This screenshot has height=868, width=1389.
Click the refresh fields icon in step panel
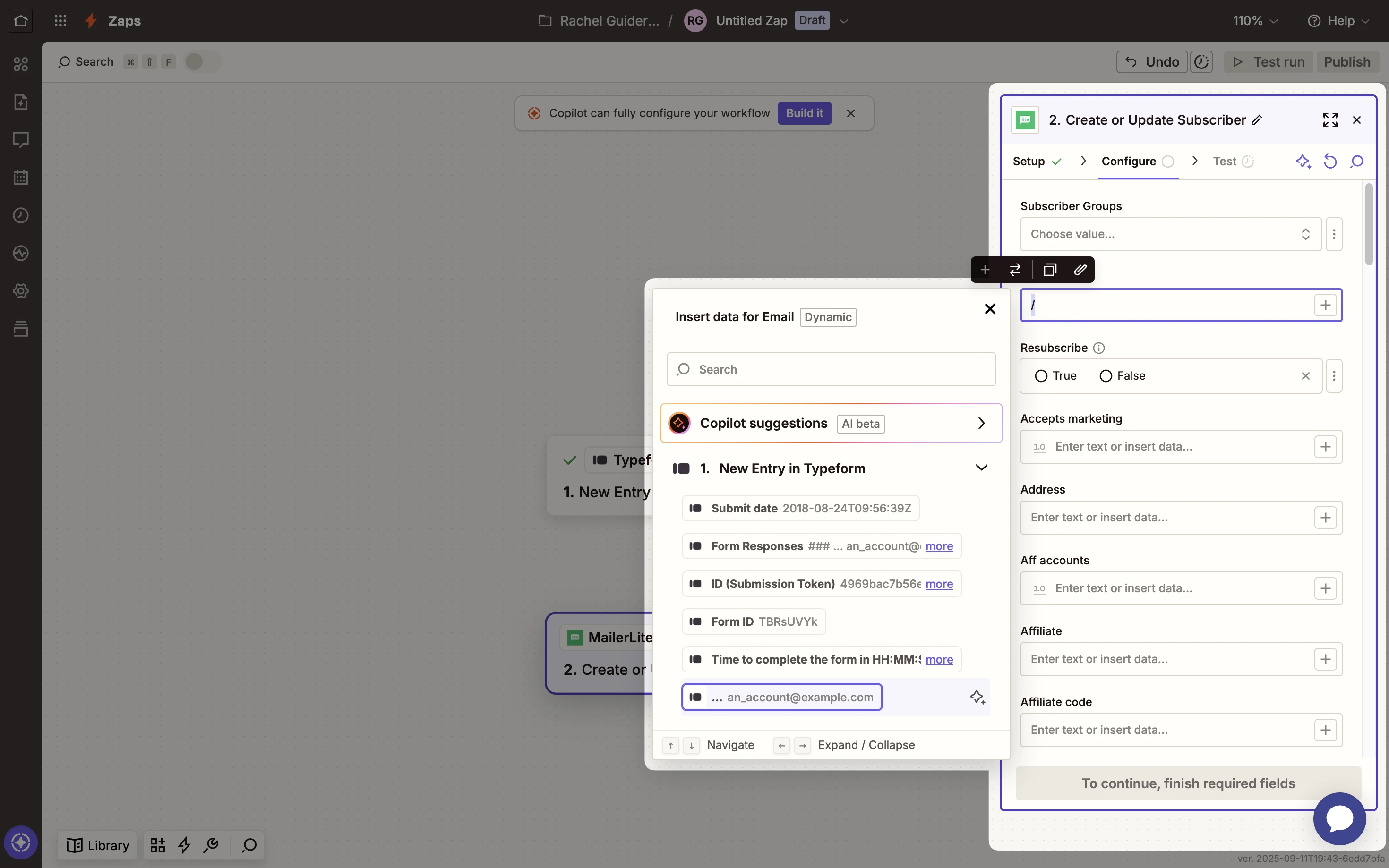coord(1330,162)
